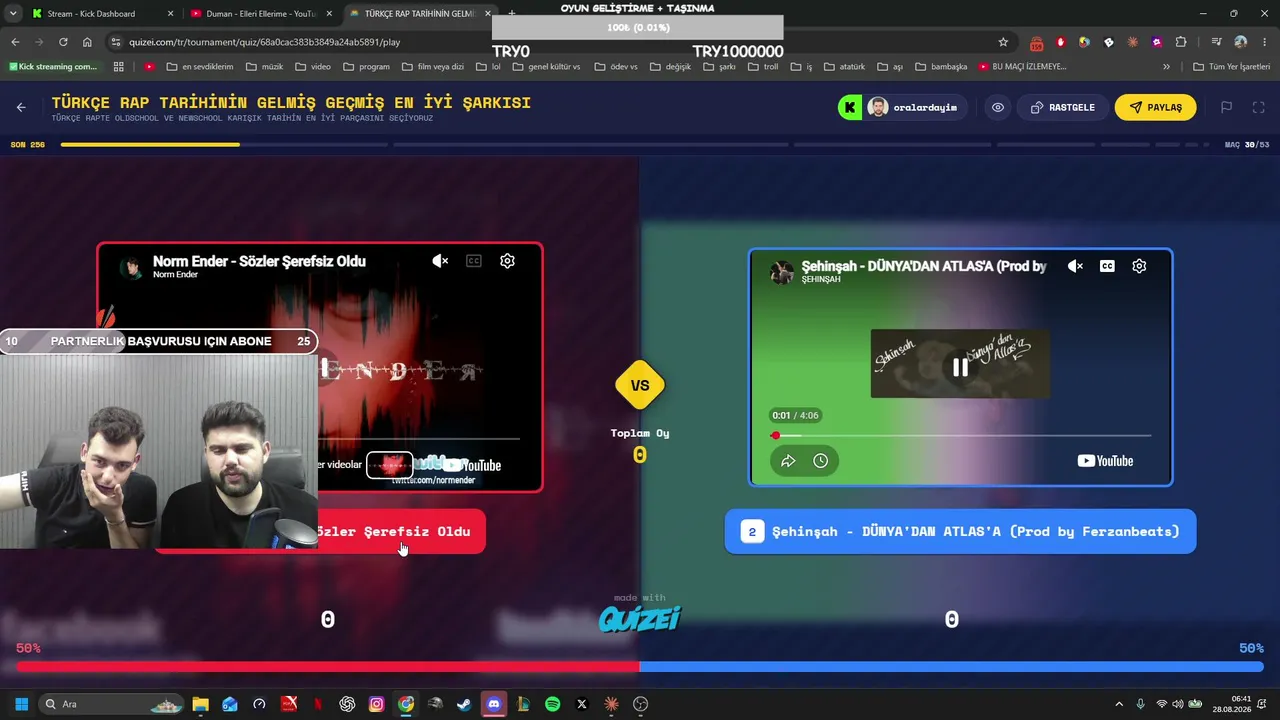Image resolution: width=1280 pixels, height=720 pixels.
Task: Switch to Stream - Kick Dashboard tab
Action: click(102, 14)
